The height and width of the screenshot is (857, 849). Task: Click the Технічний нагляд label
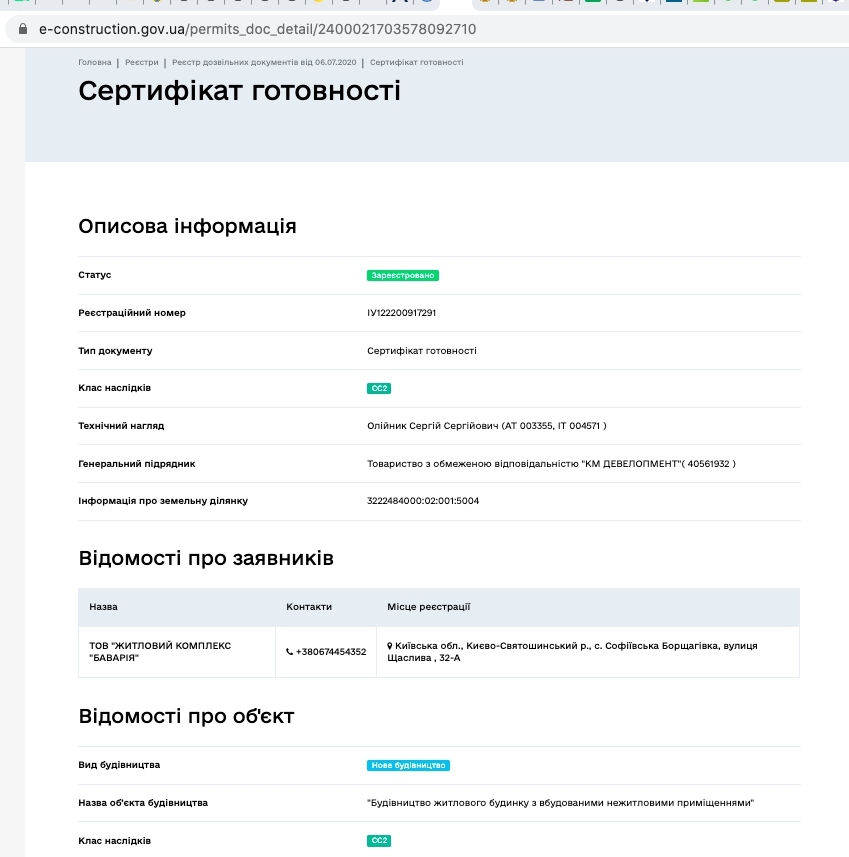121,426
